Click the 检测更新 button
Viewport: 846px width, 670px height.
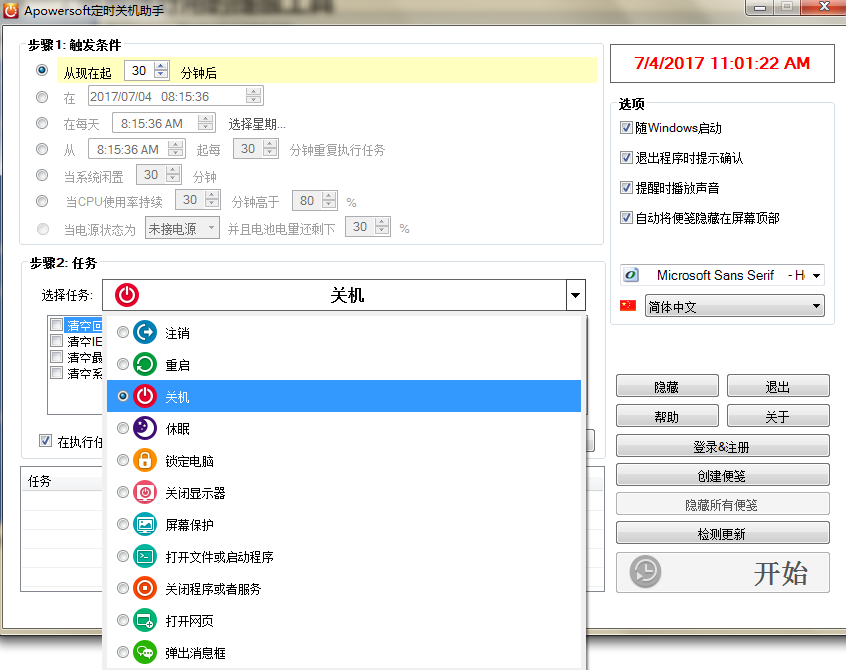[x=722, y=534]
